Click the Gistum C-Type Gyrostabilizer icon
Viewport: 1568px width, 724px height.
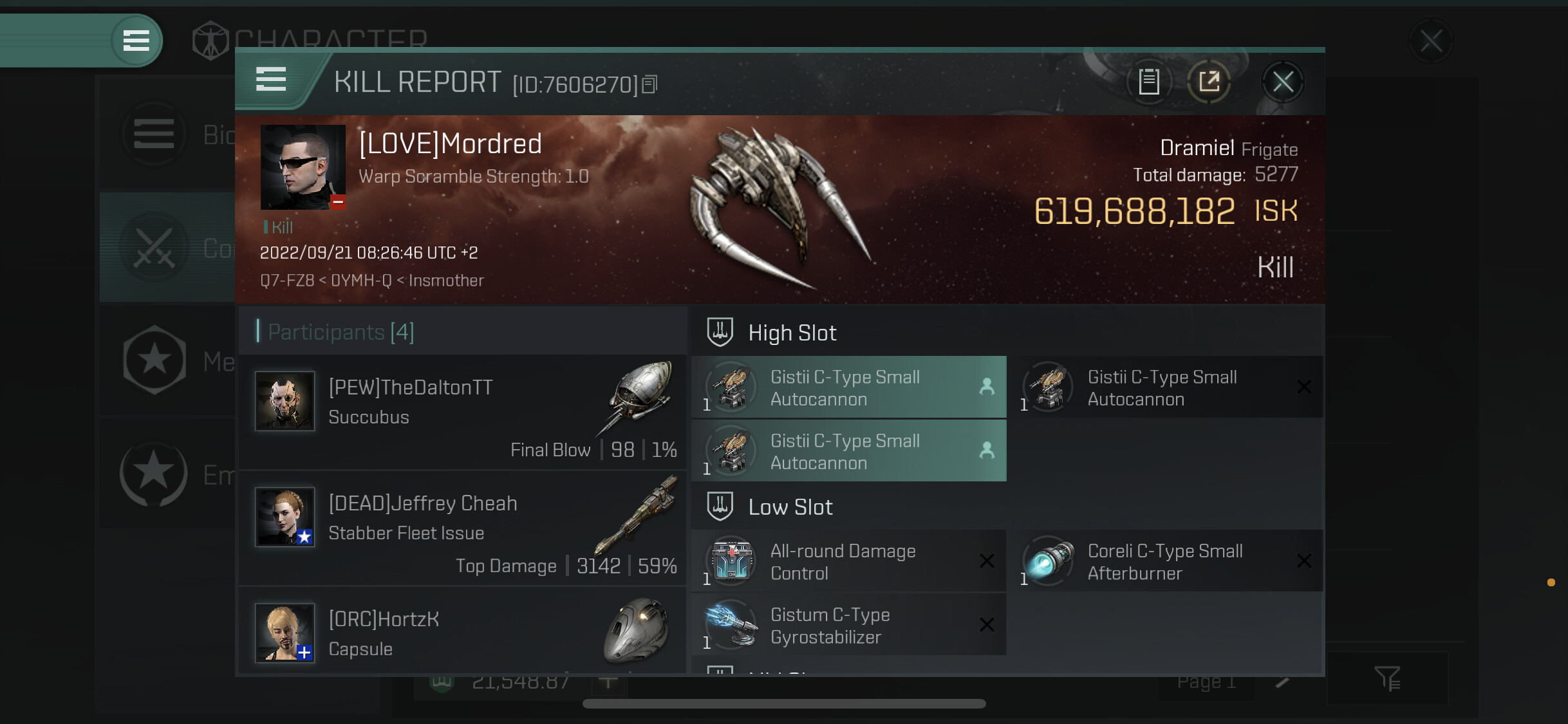pos(731,625)
